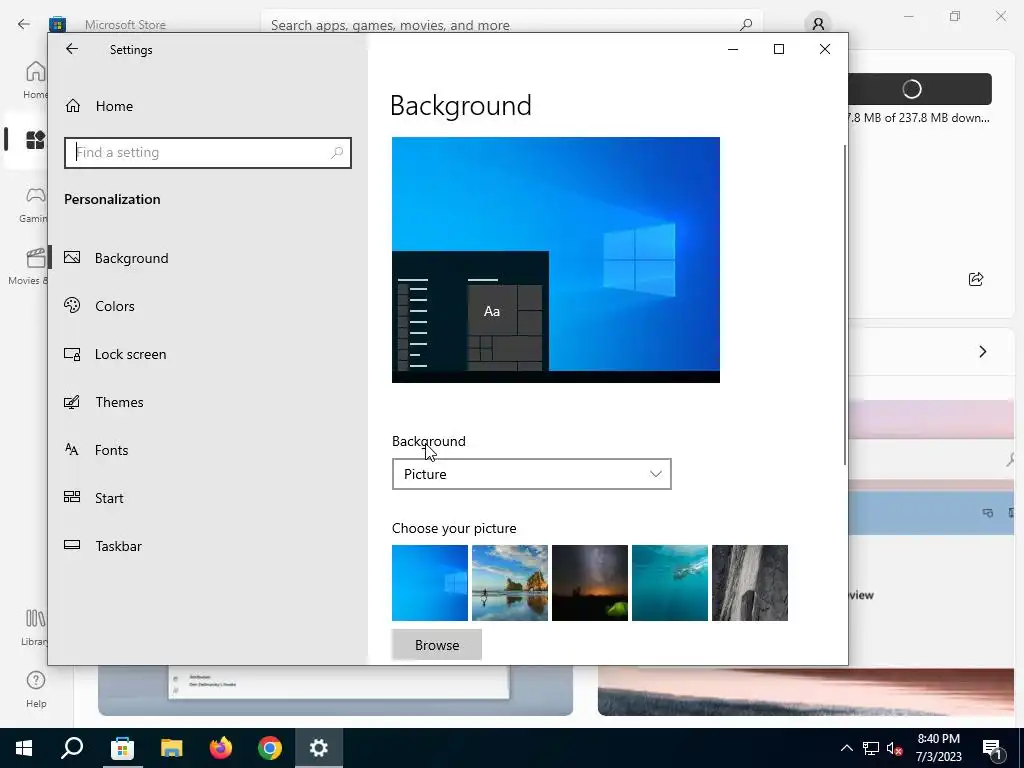Click the muted volume icon in tray

(895, 748)
